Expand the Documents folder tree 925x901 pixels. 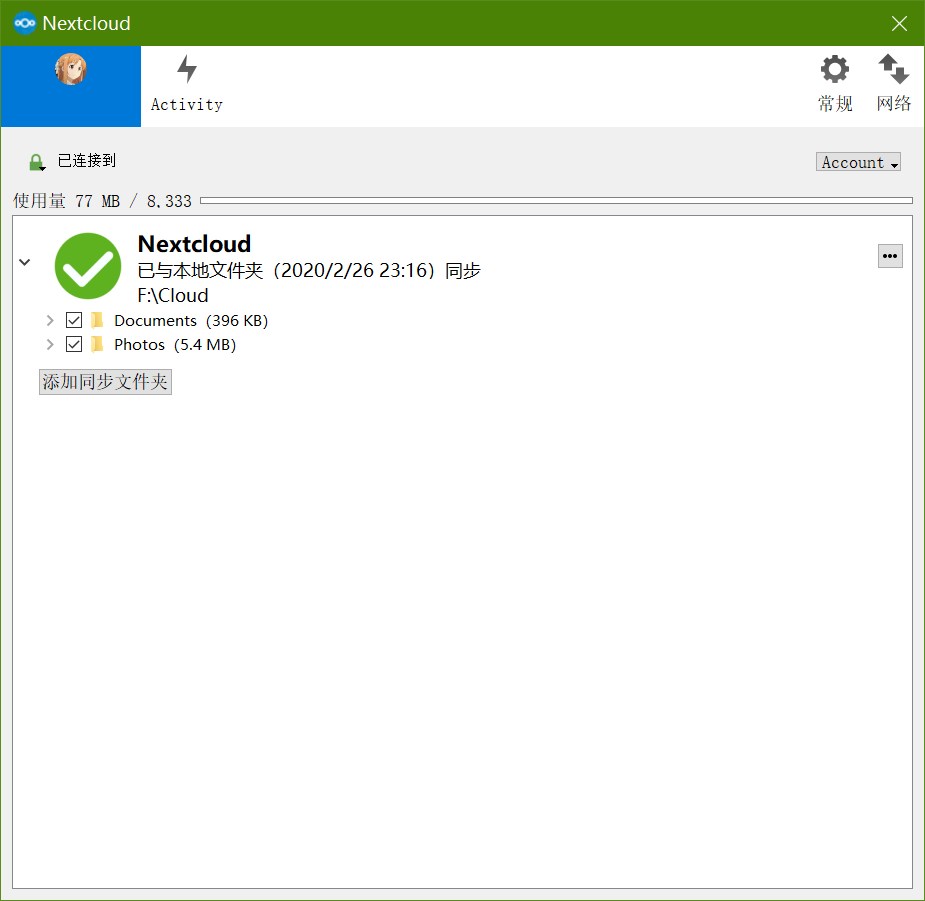(50, 320)
